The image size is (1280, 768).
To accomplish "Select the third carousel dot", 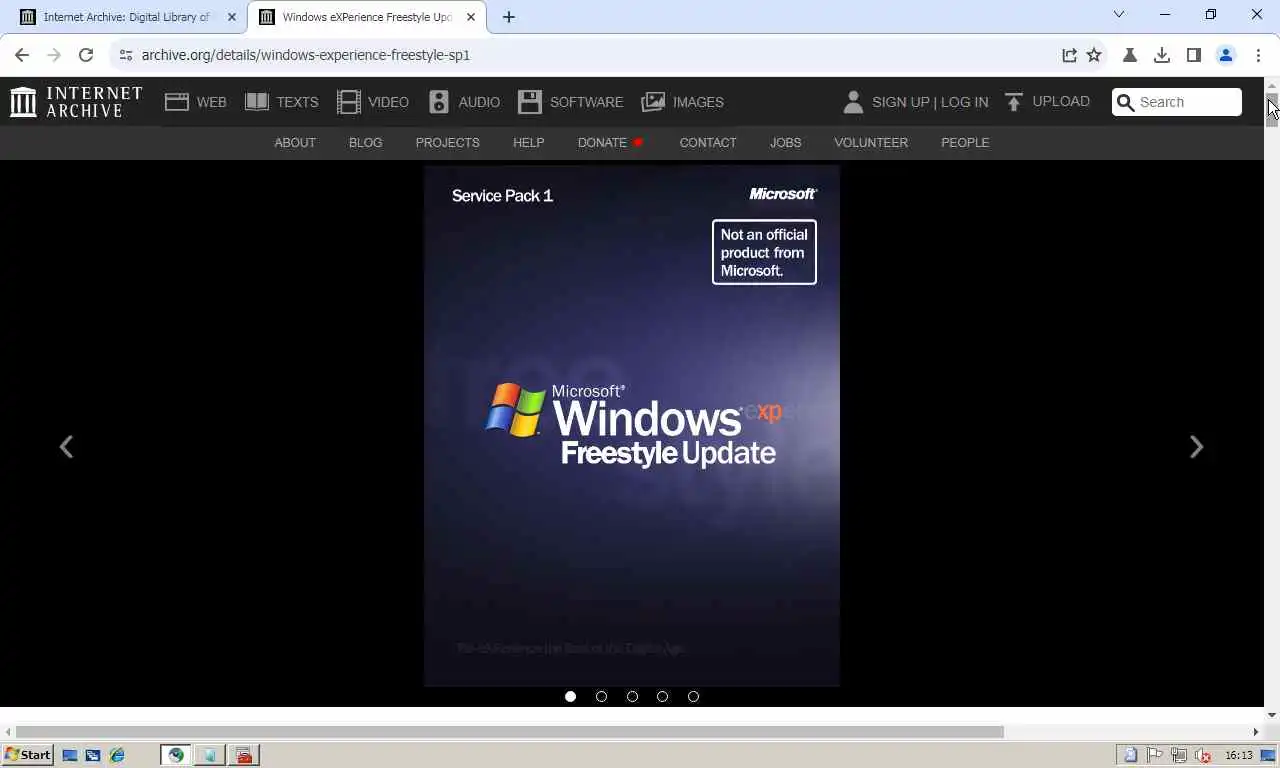I will [632, 697].
